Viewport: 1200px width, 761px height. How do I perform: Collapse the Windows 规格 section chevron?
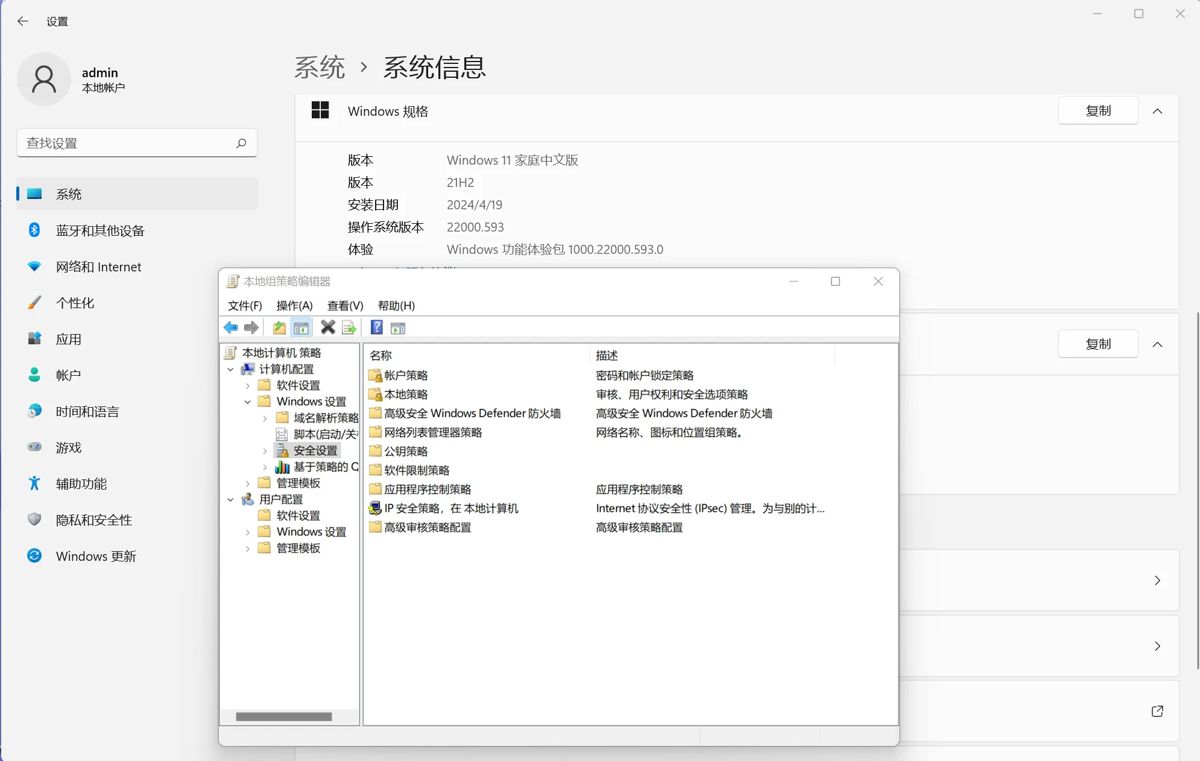pos(1157,111)
